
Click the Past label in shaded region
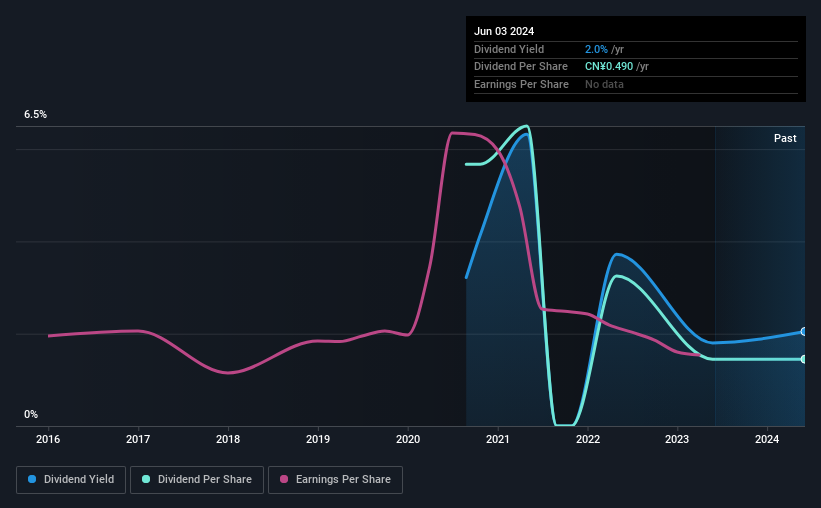[x=785, y=138]
